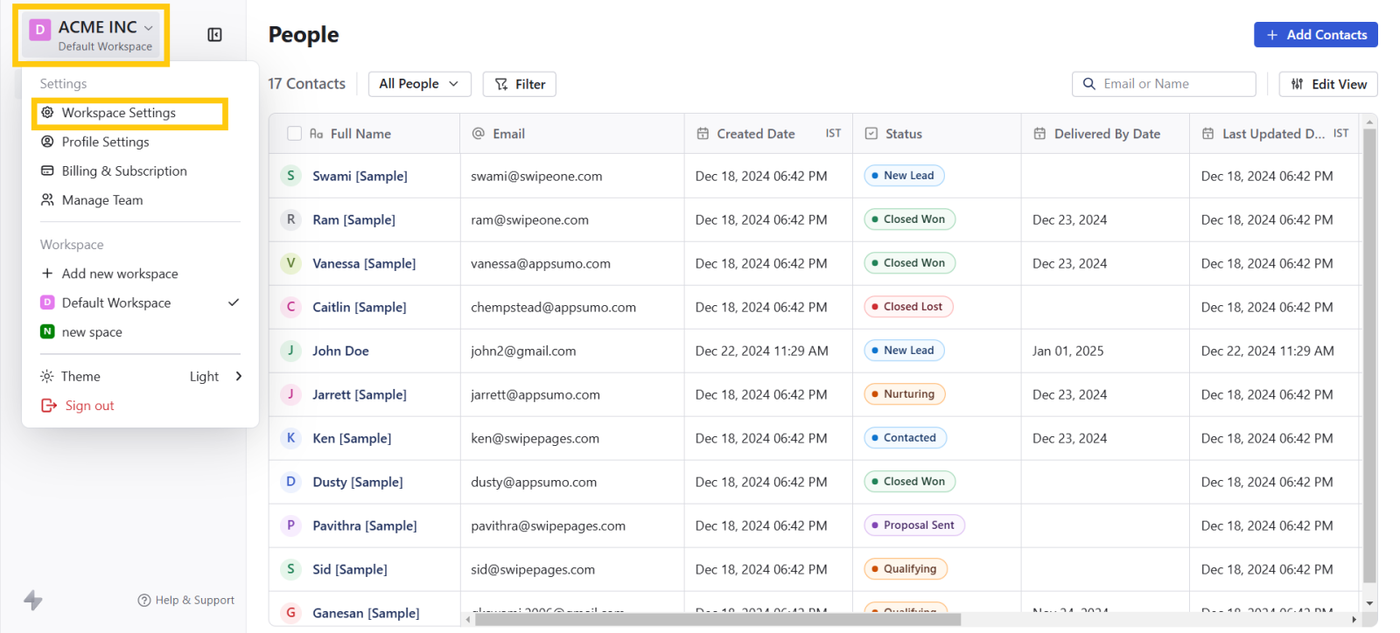Toggle the select-all checkbox in header
The image size is (1400, 633).
pos(294,133)
